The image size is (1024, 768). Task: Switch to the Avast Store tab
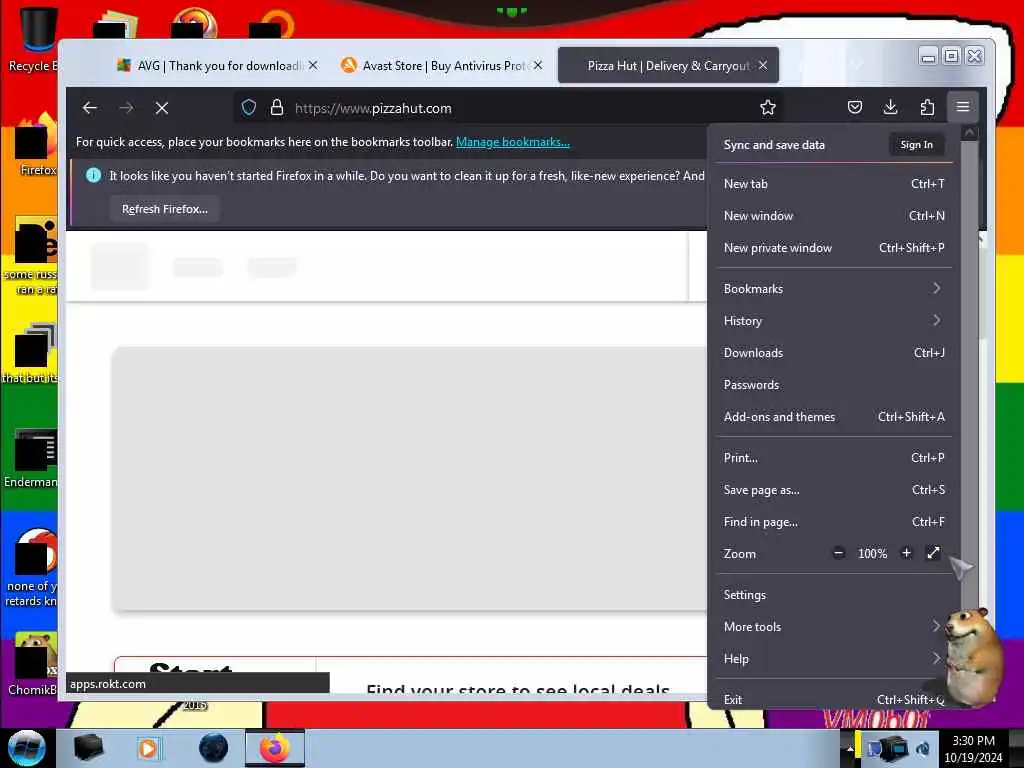pos(442,65)
